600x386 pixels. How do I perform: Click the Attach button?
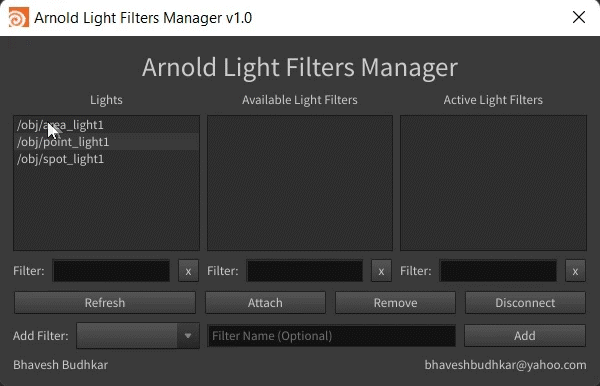[x=265, y=303]
